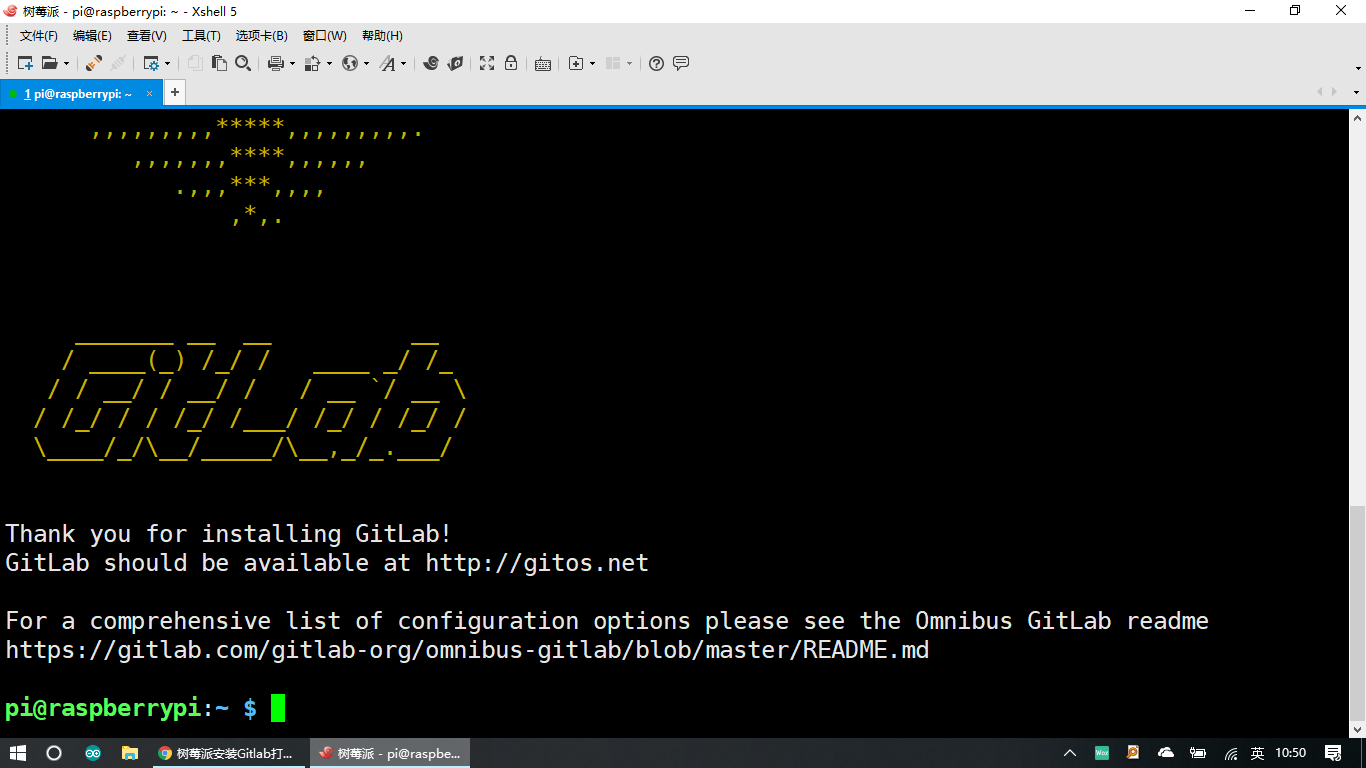This screenshot has height=768, width=1366.
Task: Open the 窗口(W) menu
Action: 325,36
